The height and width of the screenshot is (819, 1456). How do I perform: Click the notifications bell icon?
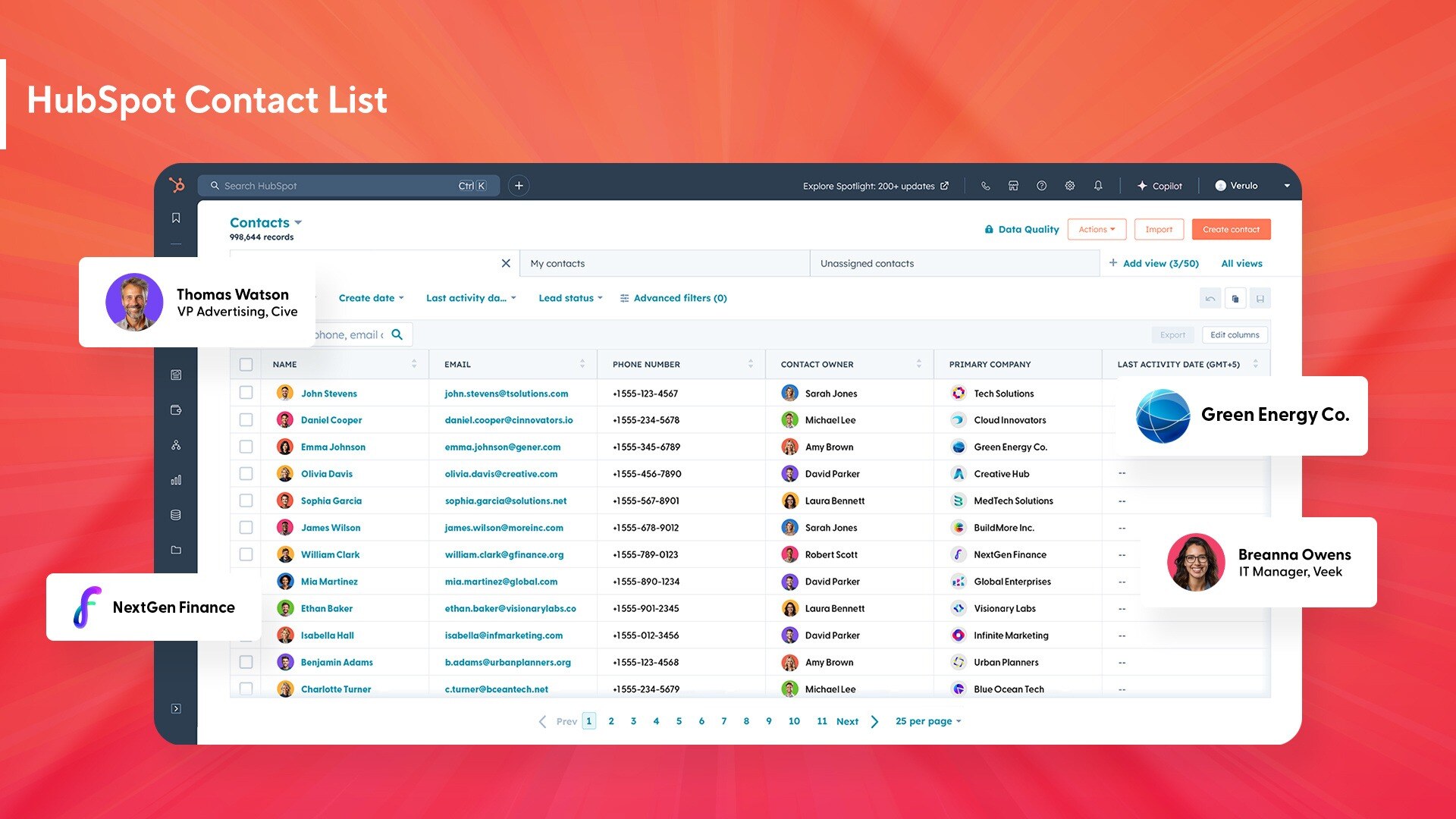tap(1098, 186)
